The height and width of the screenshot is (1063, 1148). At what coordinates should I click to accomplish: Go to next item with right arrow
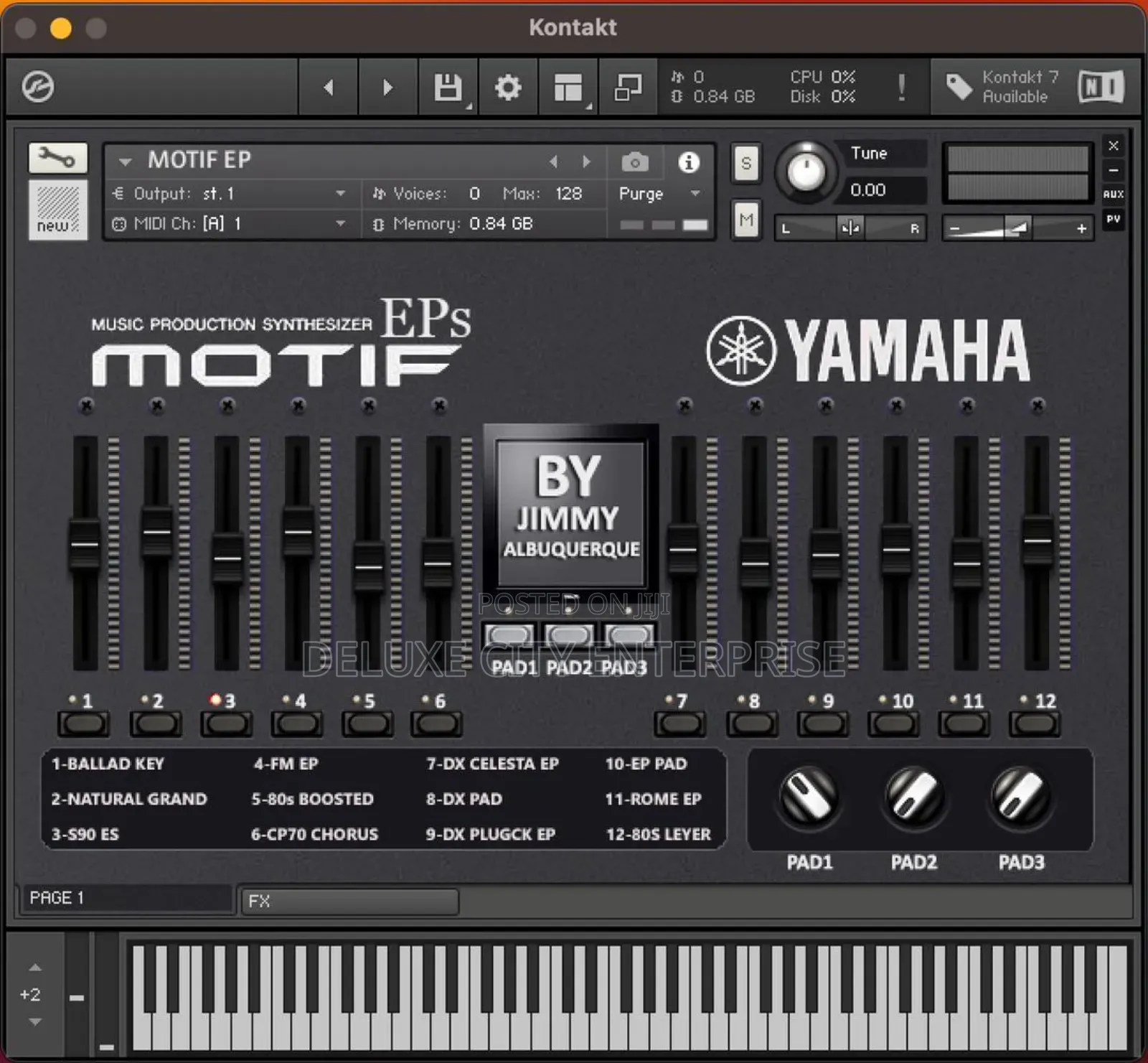(388, 88)
